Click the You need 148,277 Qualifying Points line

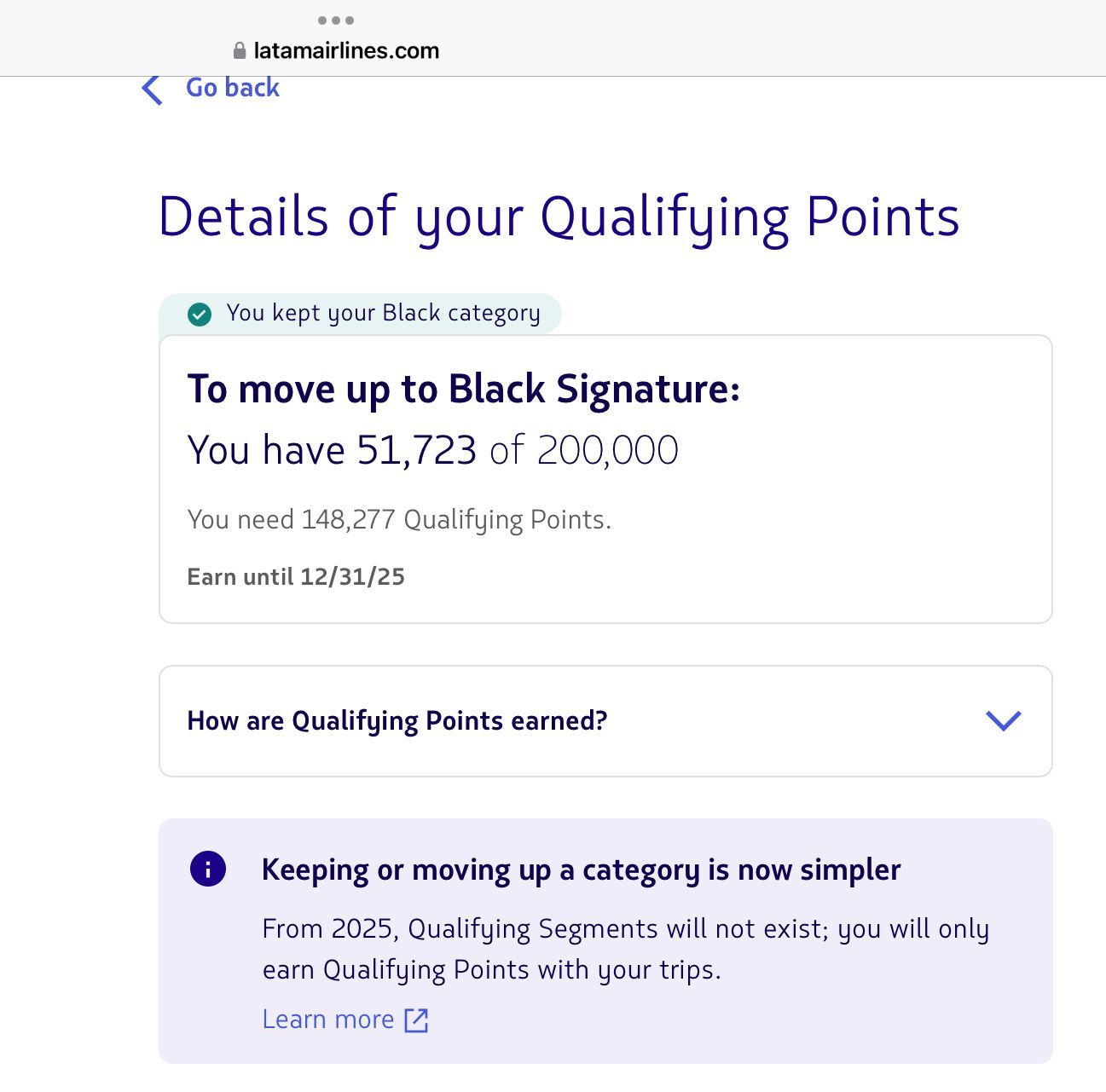399,520
